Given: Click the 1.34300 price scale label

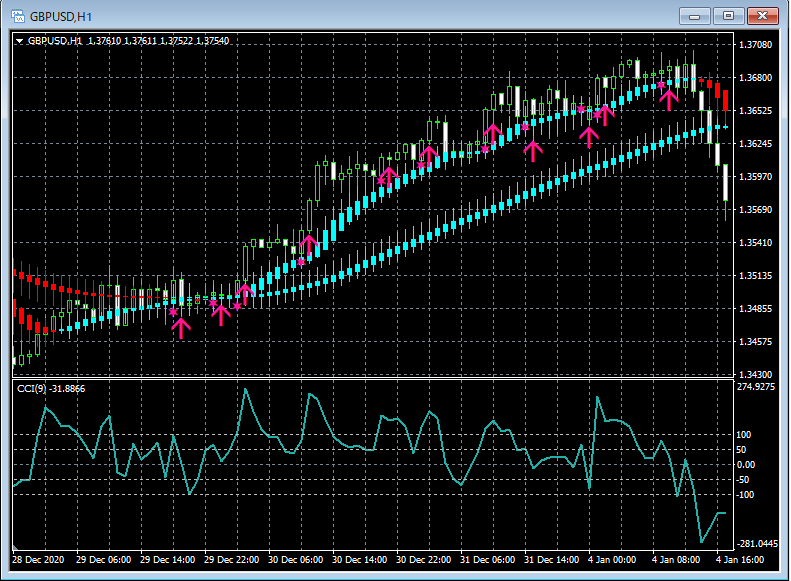Looking at the screenshot, I should tap(755, 374).
